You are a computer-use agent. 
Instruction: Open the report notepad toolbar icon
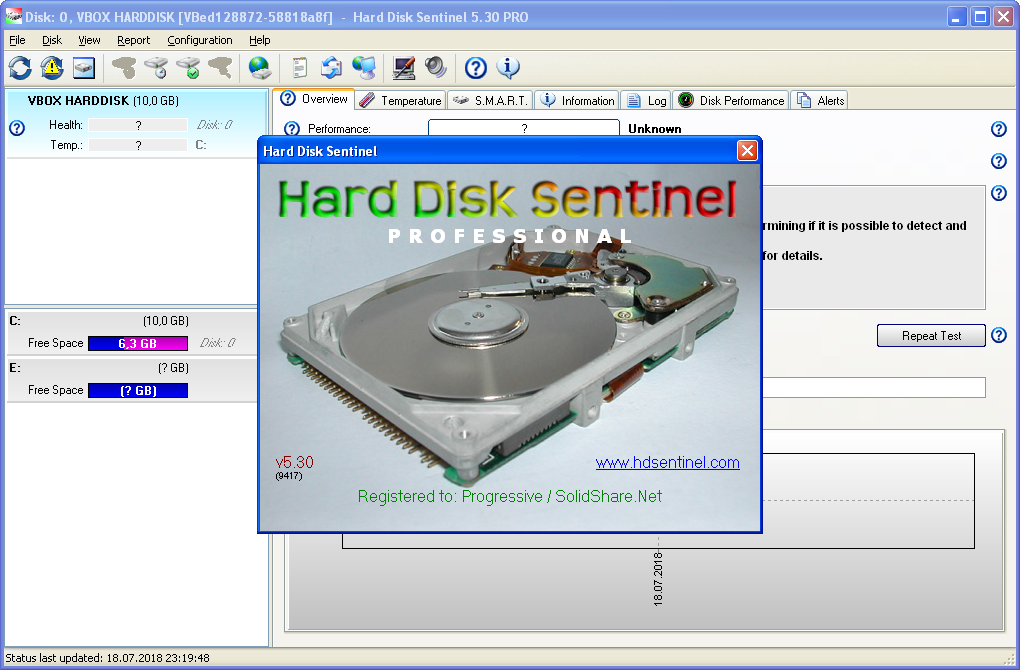click(x=299, y=68)
